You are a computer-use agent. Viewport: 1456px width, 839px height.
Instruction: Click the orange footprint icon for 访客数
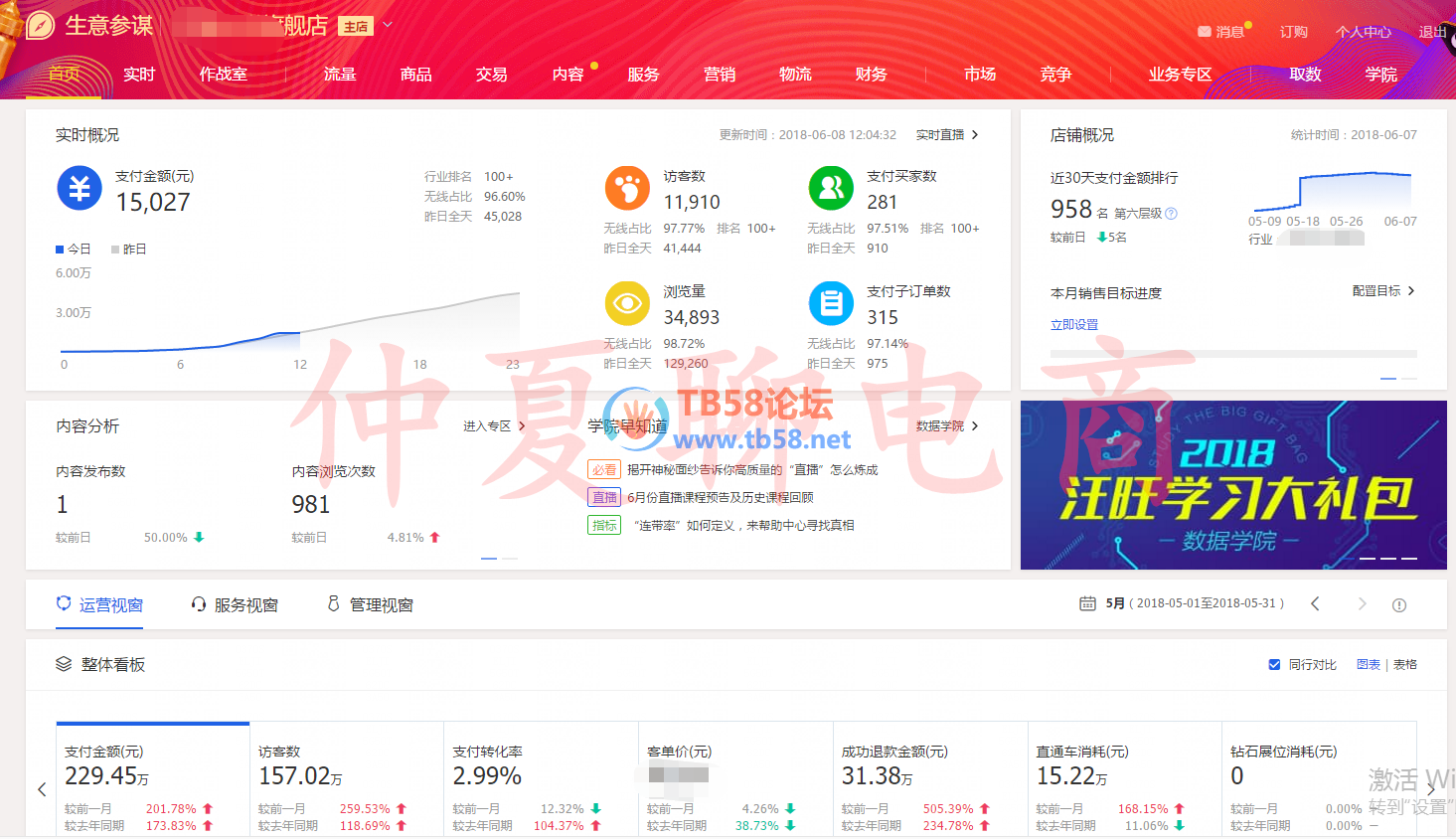click(627, 188)
